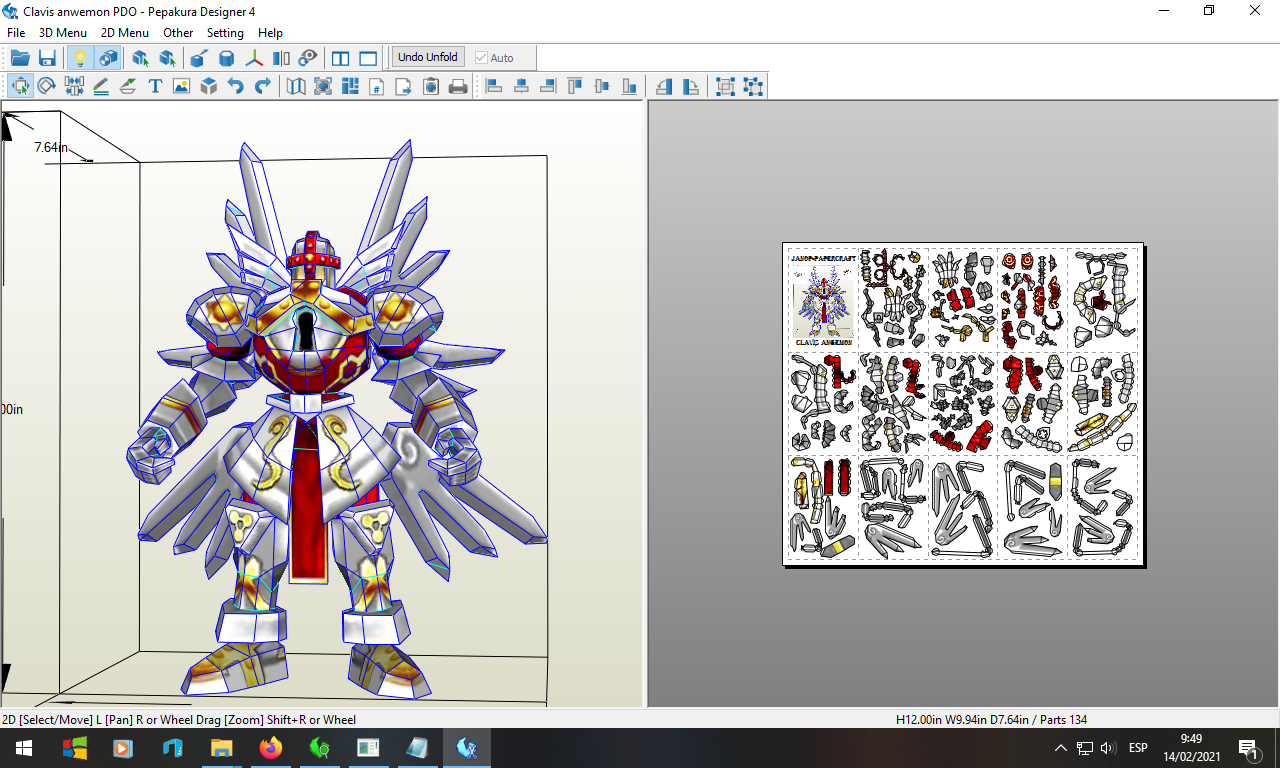This screenshot has width=1280, height=768.
Task: Activate the Rotate part tool
Action: [x=47, y=86]
